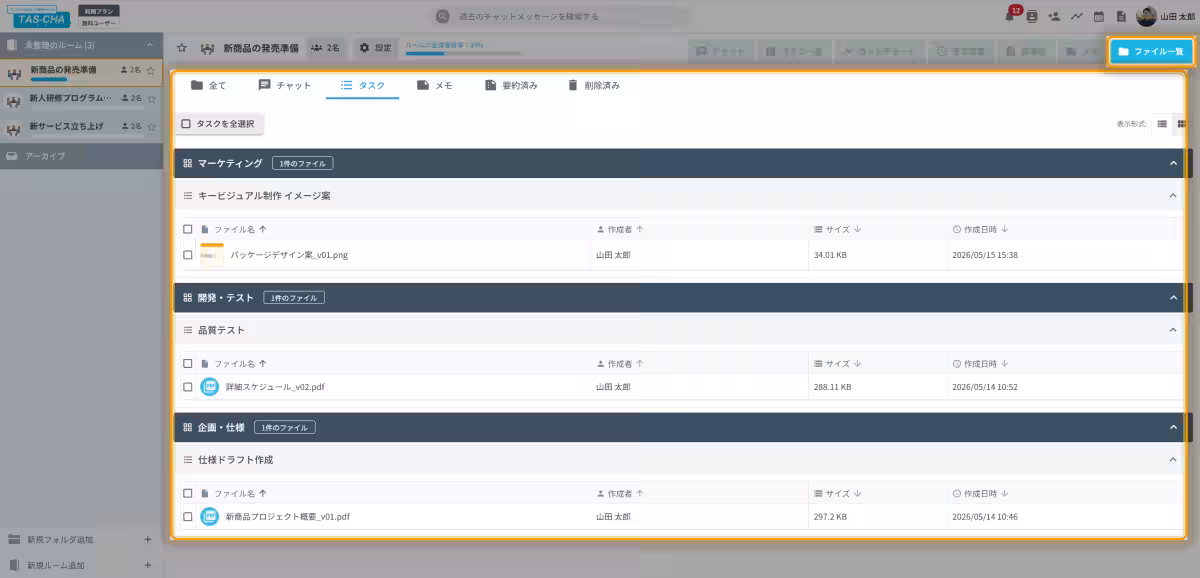Switch to the 削除済み tab

click(593, 85)
